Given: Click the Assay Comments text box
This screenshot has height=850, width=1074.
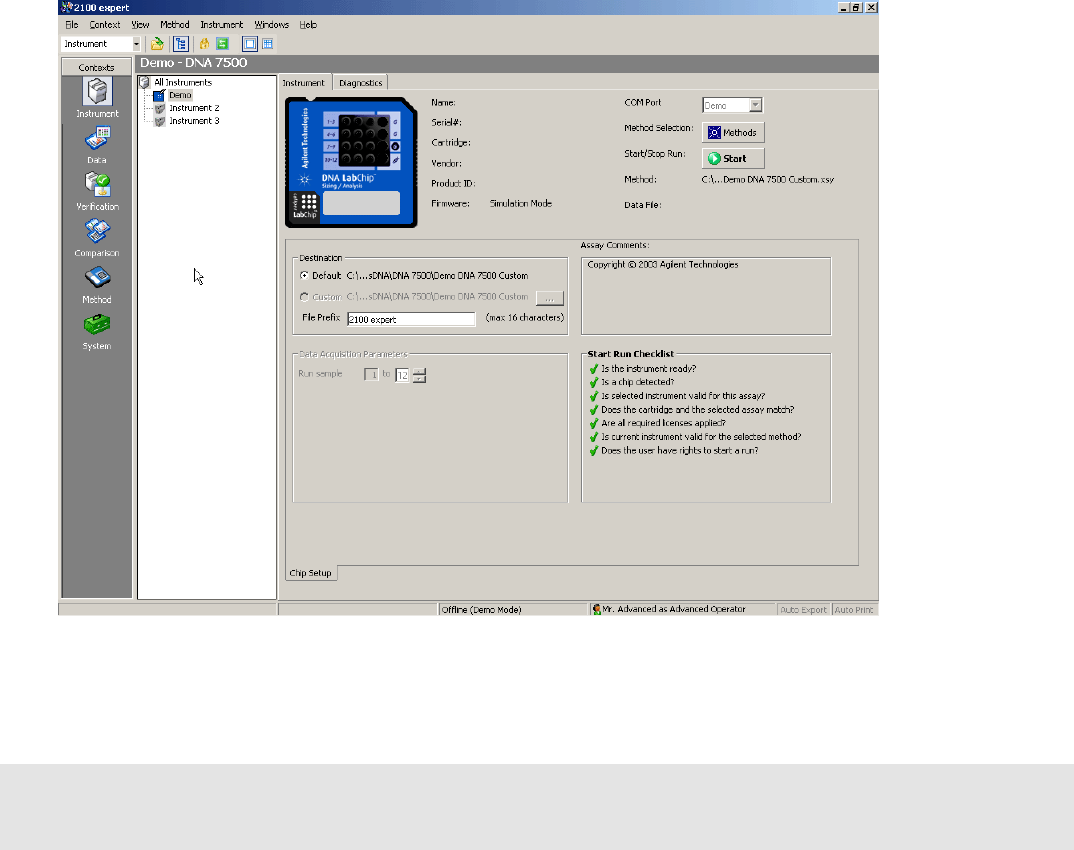Looking at the screenshot, I should pyautogui.click(x=706, y=296).
